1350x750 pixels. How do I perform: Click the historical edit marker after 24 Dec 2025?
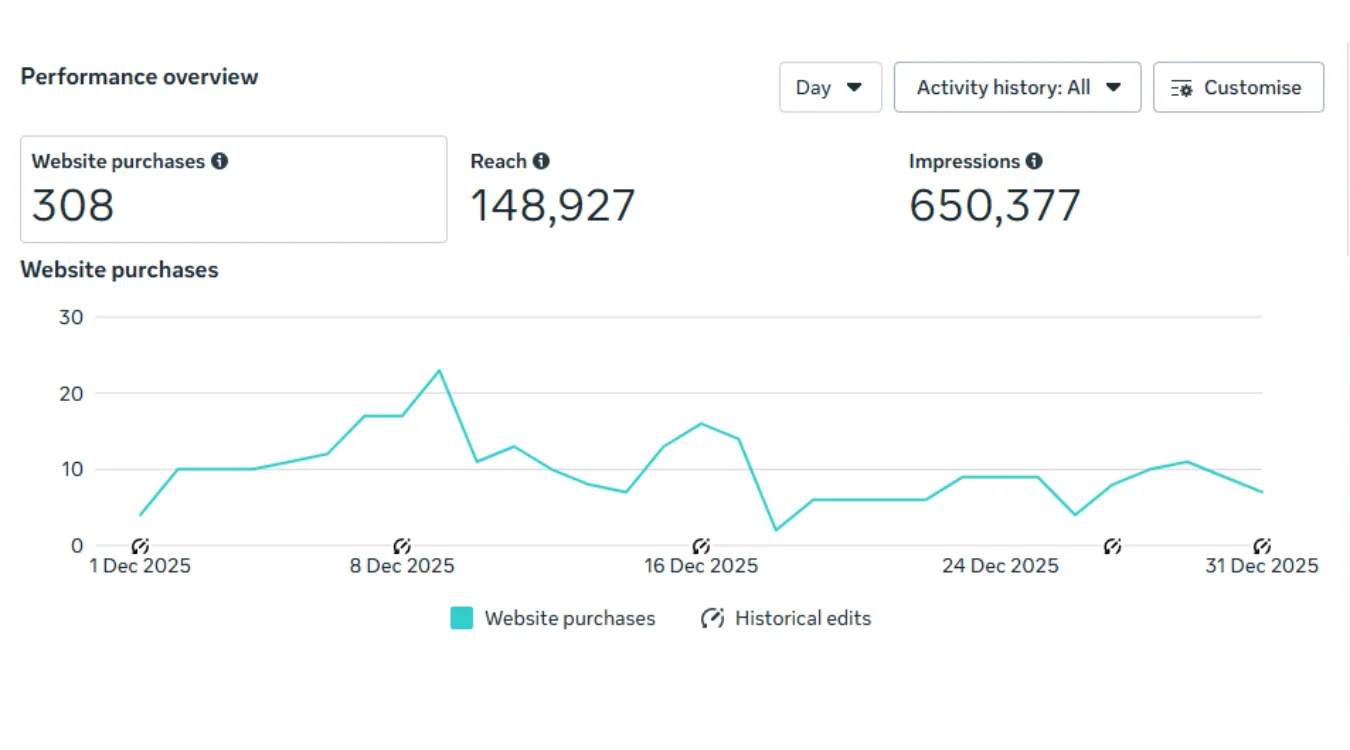click(x=1112, y=546)
